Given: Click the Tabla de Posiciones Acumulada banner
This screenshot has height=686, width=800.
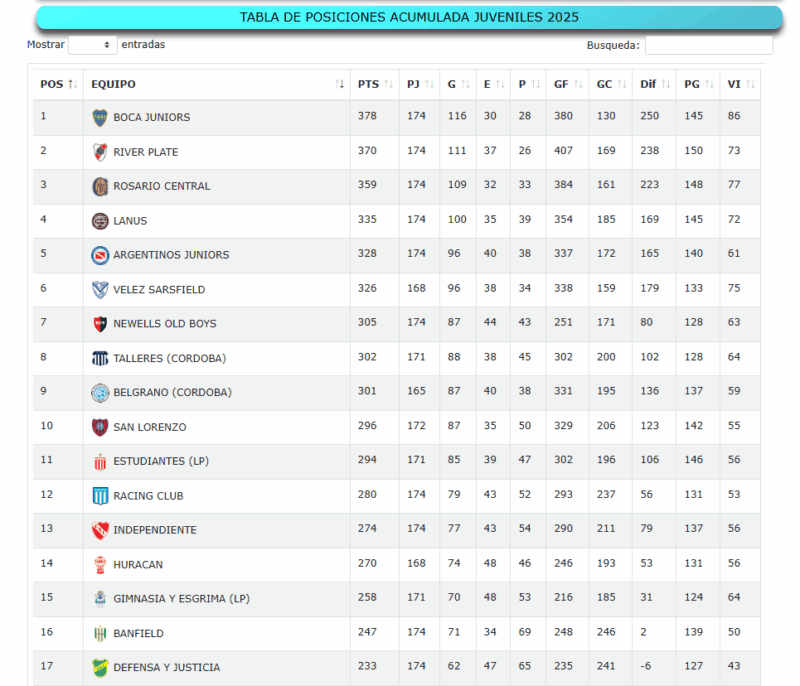Looking at the screenshot, I should [x=409, y=18].
